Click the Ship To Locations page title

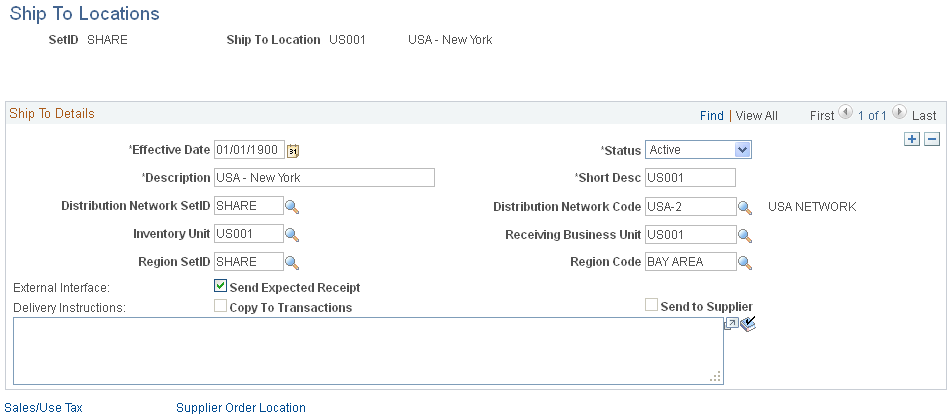85,13
